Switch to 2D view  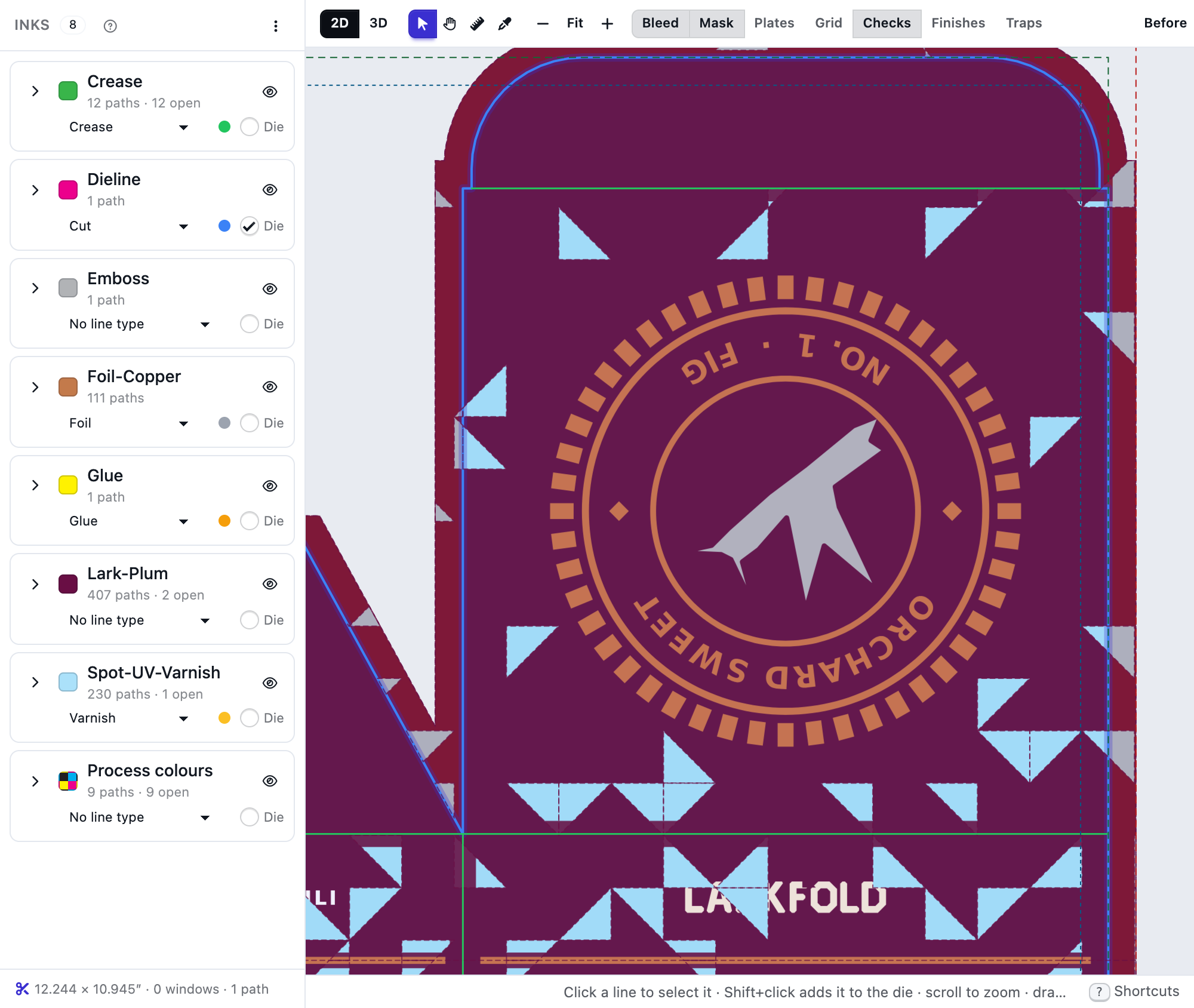[340, 23]
